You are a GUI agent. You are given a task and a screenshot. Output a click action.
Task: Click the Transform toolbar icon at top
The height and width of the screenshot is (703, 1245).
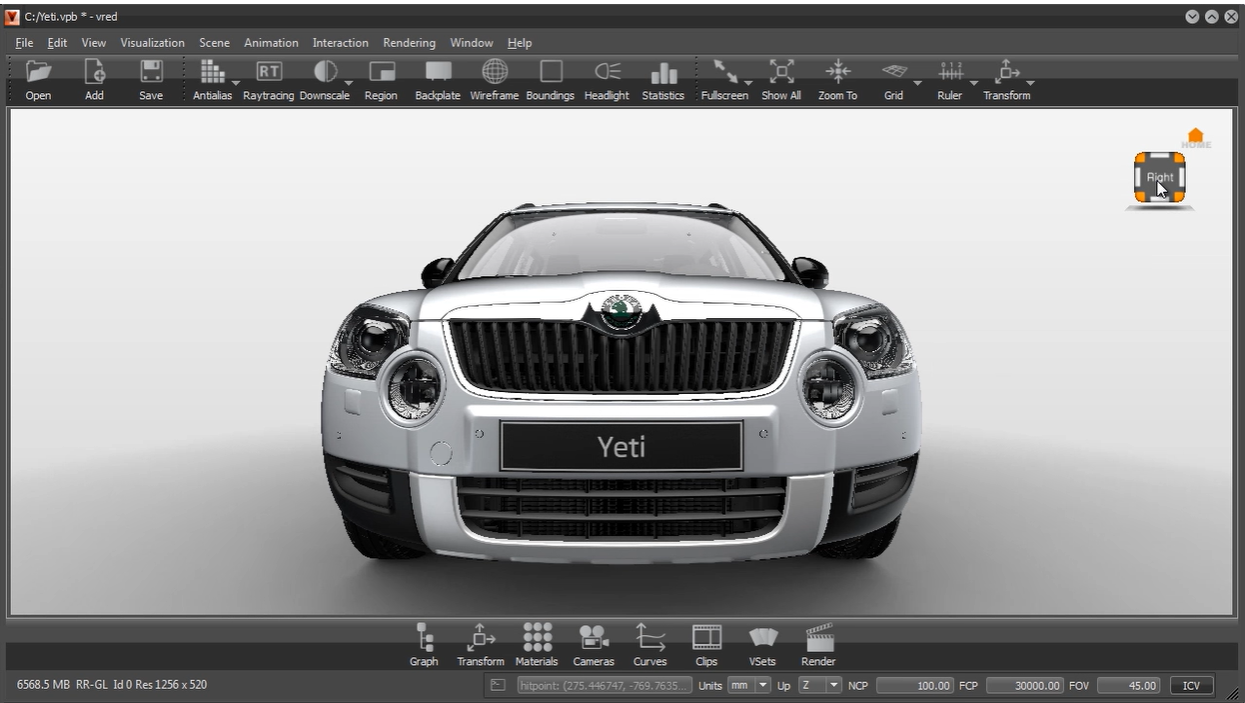pos(1005,72)
